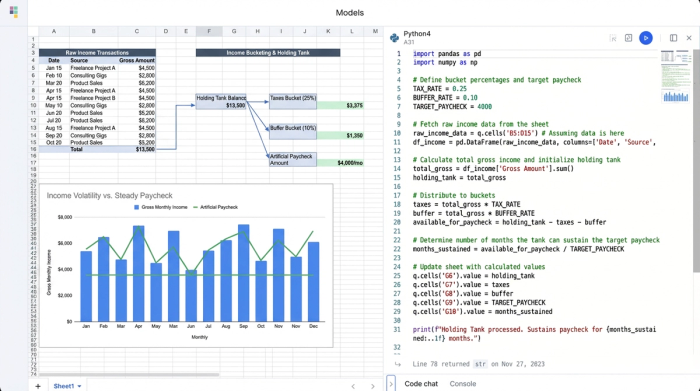
Task: Run the Python4 code cell
Action: coord(646,38)
